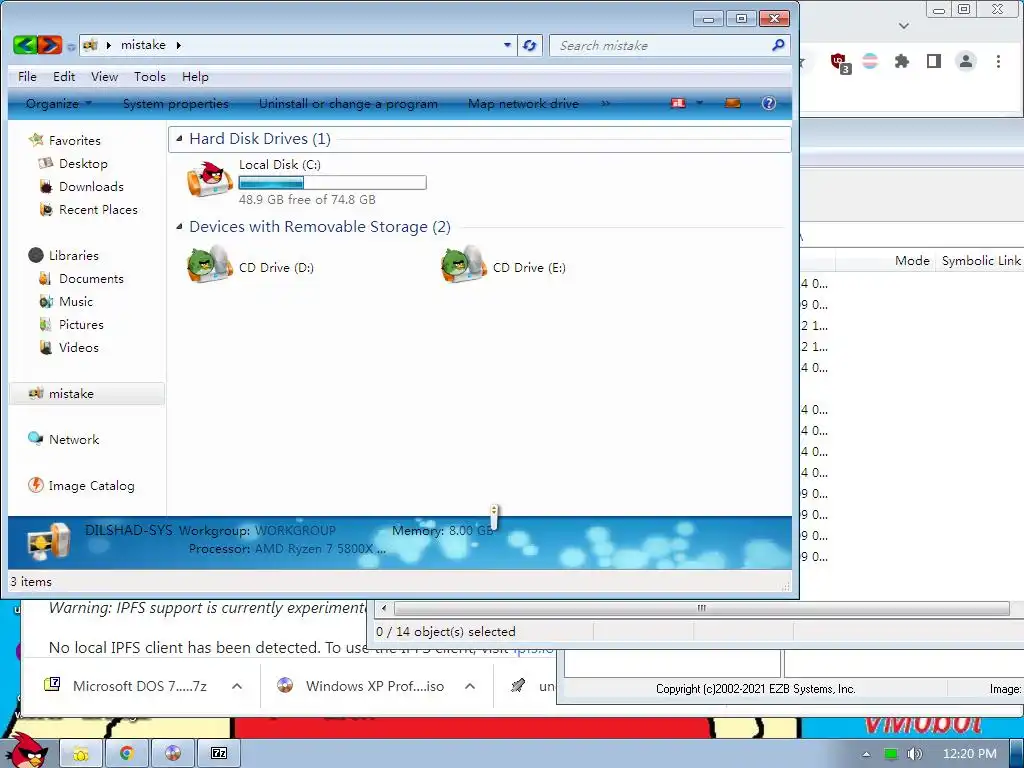
Task: Show hidden tray icons arrow
Action: coord(867,754)
